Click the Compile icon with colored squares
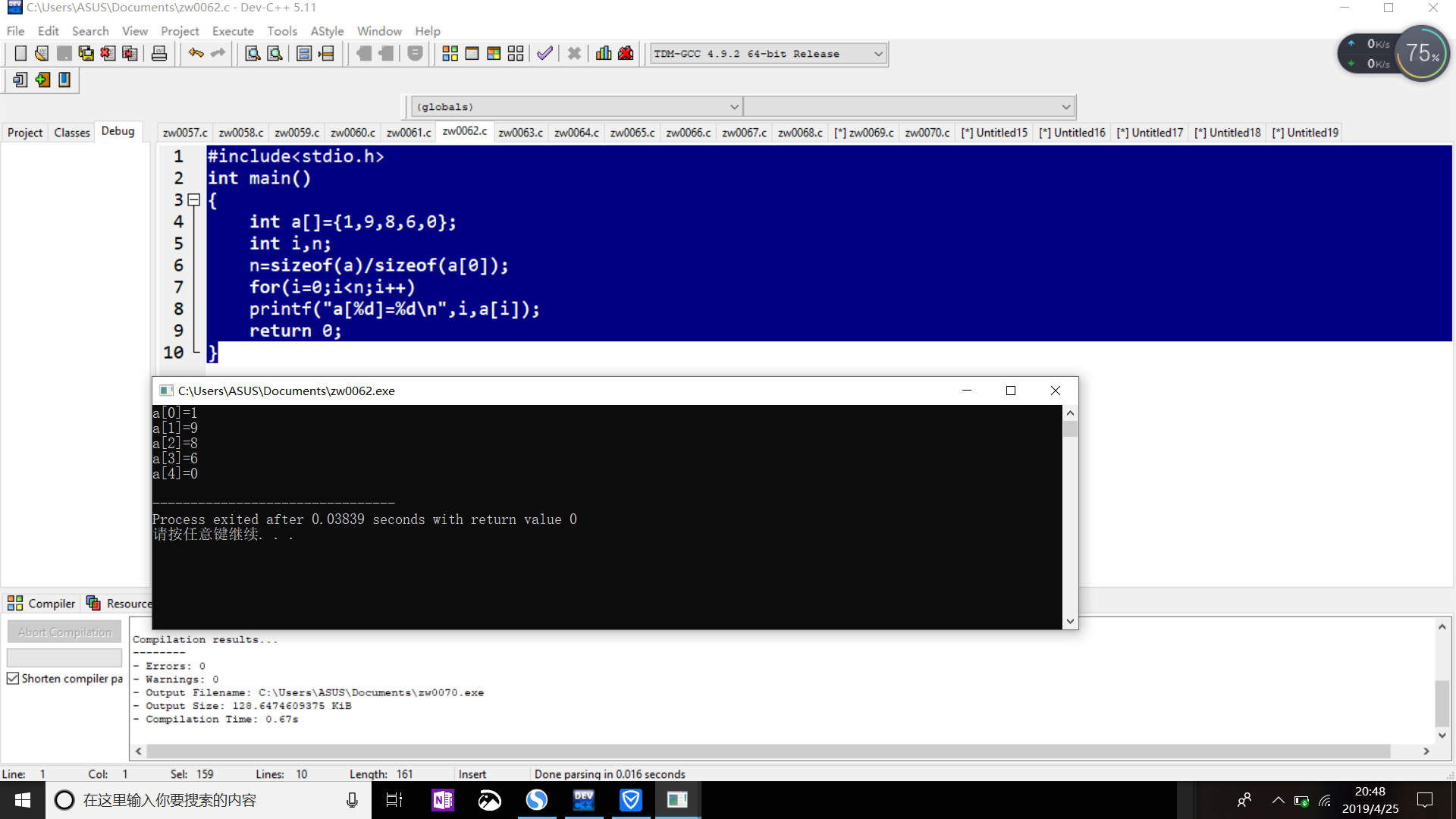 (x=450, y=54)
